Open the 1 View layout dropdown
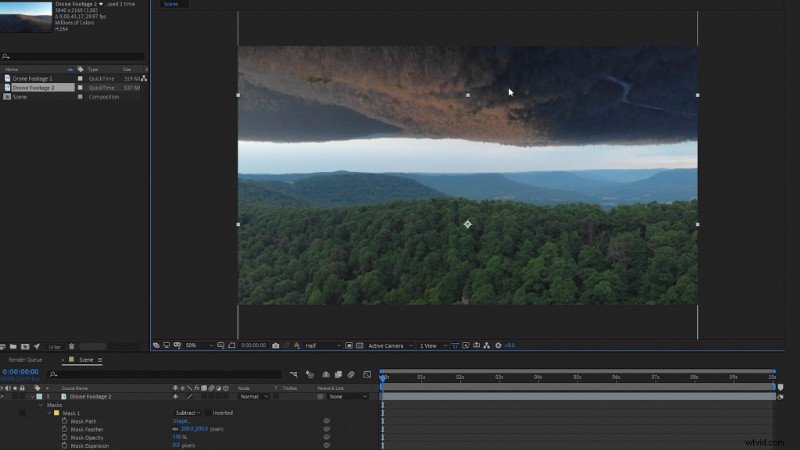The width and height of the screenshot is (800, 450). (433, 345)
